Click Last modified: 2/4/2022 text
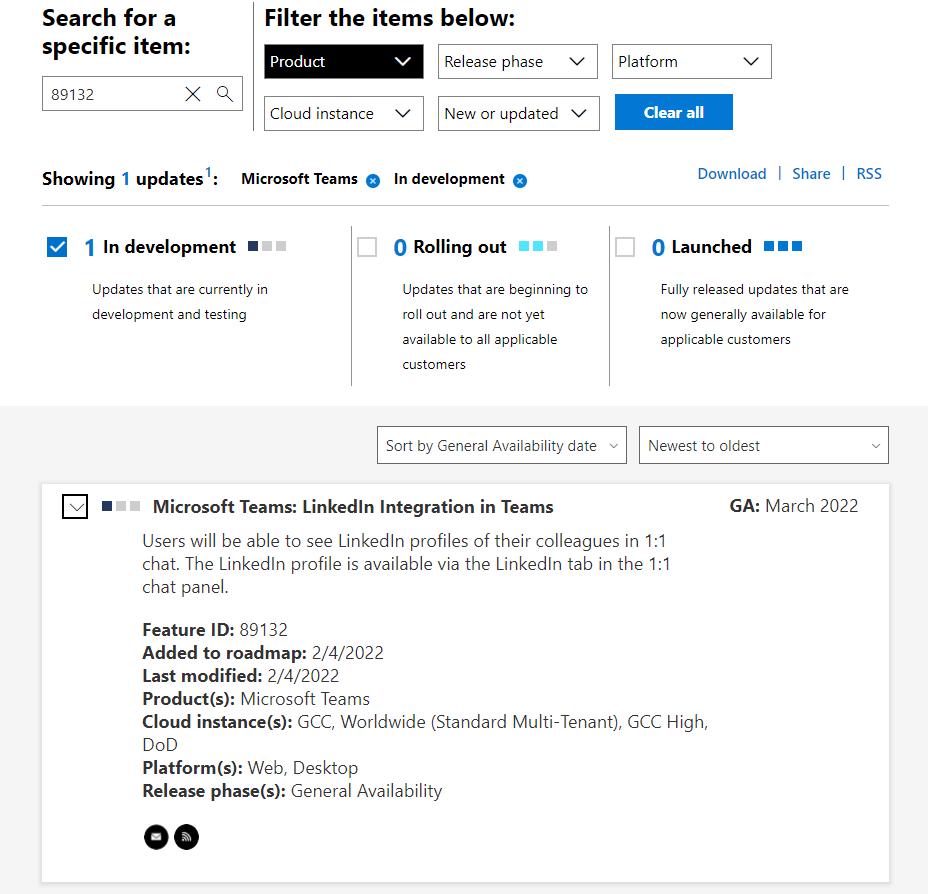 pyautogui.click(x=241, y=676)
